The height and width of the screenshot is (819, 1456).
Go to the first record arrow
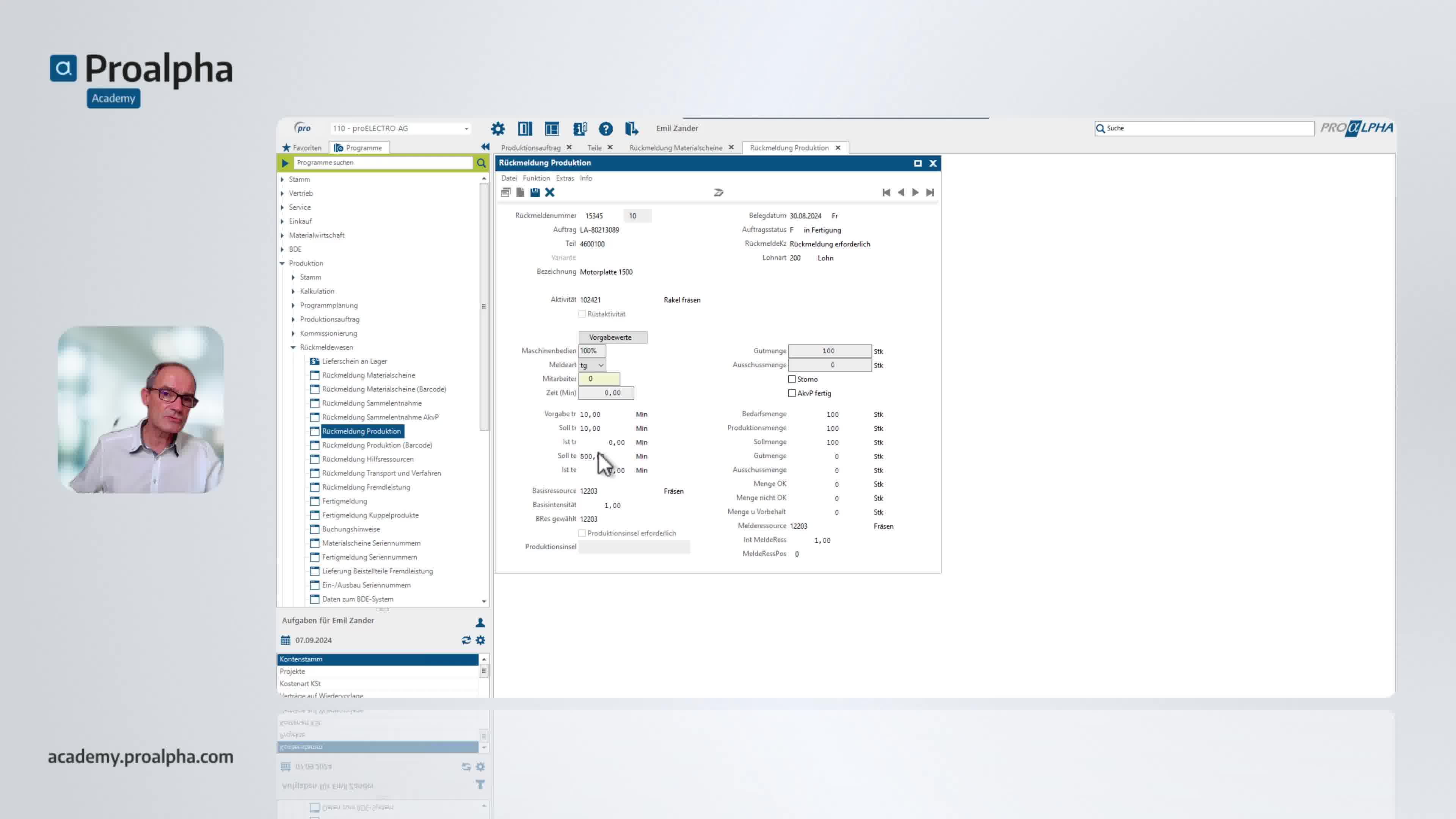pyautogui.click(x=886, y=193)
